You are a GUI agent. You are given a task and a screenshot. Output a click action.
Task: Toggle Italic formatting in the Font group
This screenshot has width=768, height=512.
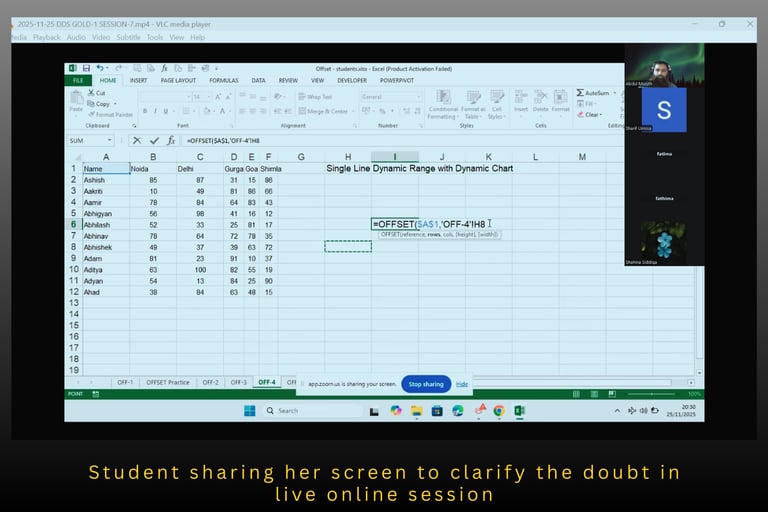click(155, 111)
